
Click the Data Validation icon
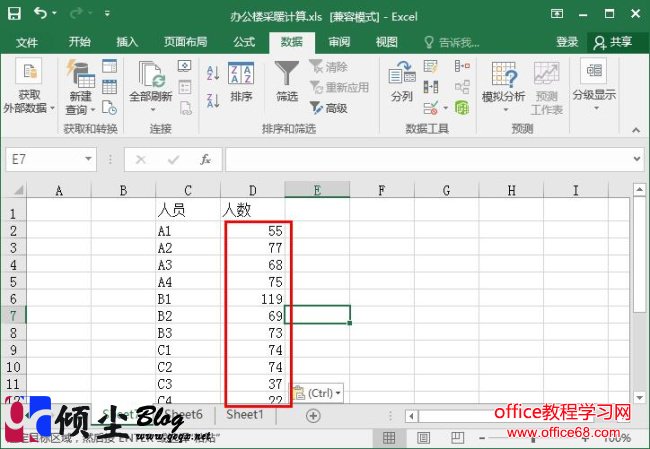click(431, 108)
